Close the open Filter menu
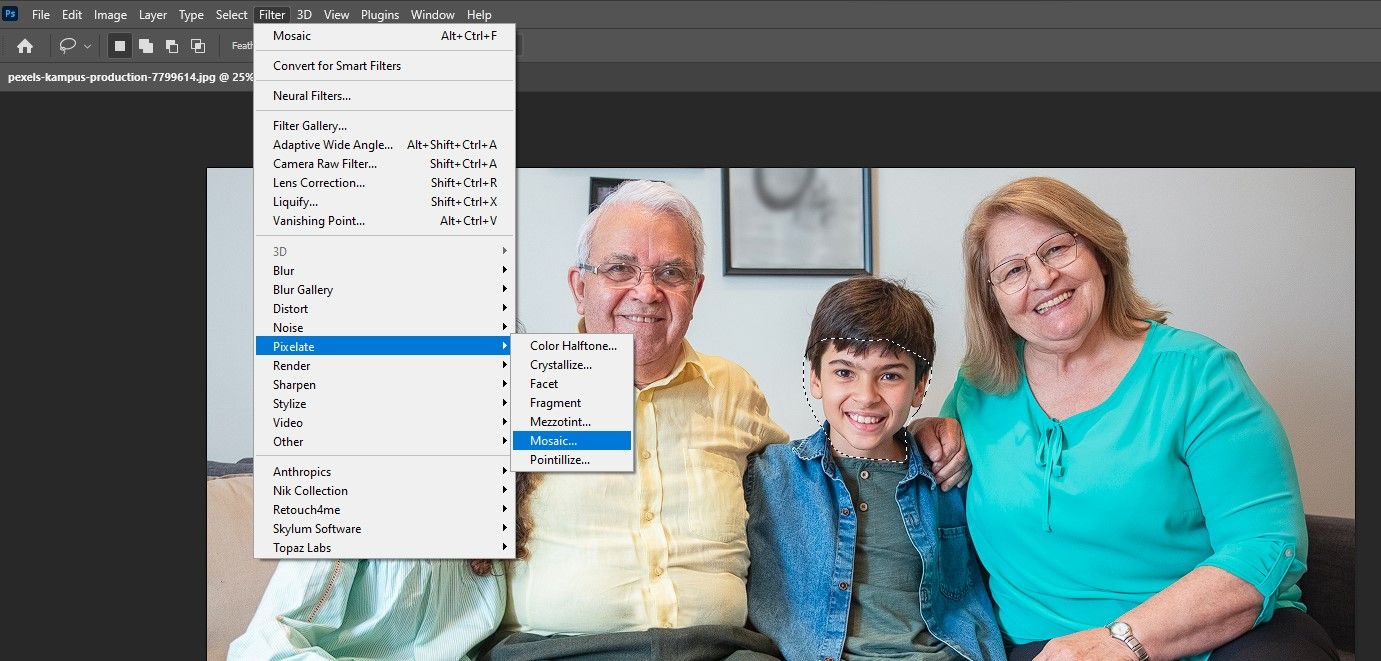 click(x=272, y=15)
